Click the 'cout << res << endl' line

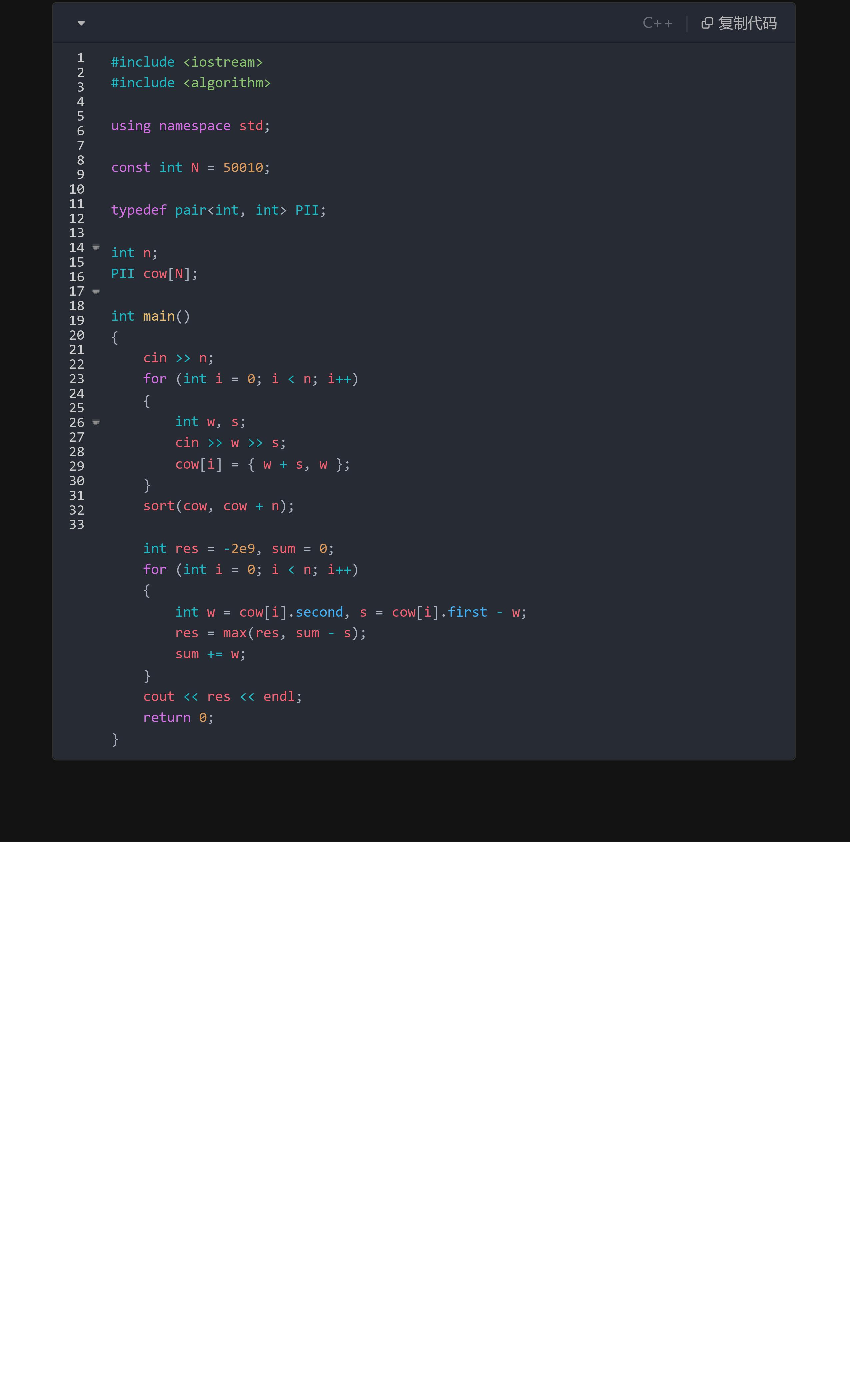pyautogui.click(x=222, y=697)
